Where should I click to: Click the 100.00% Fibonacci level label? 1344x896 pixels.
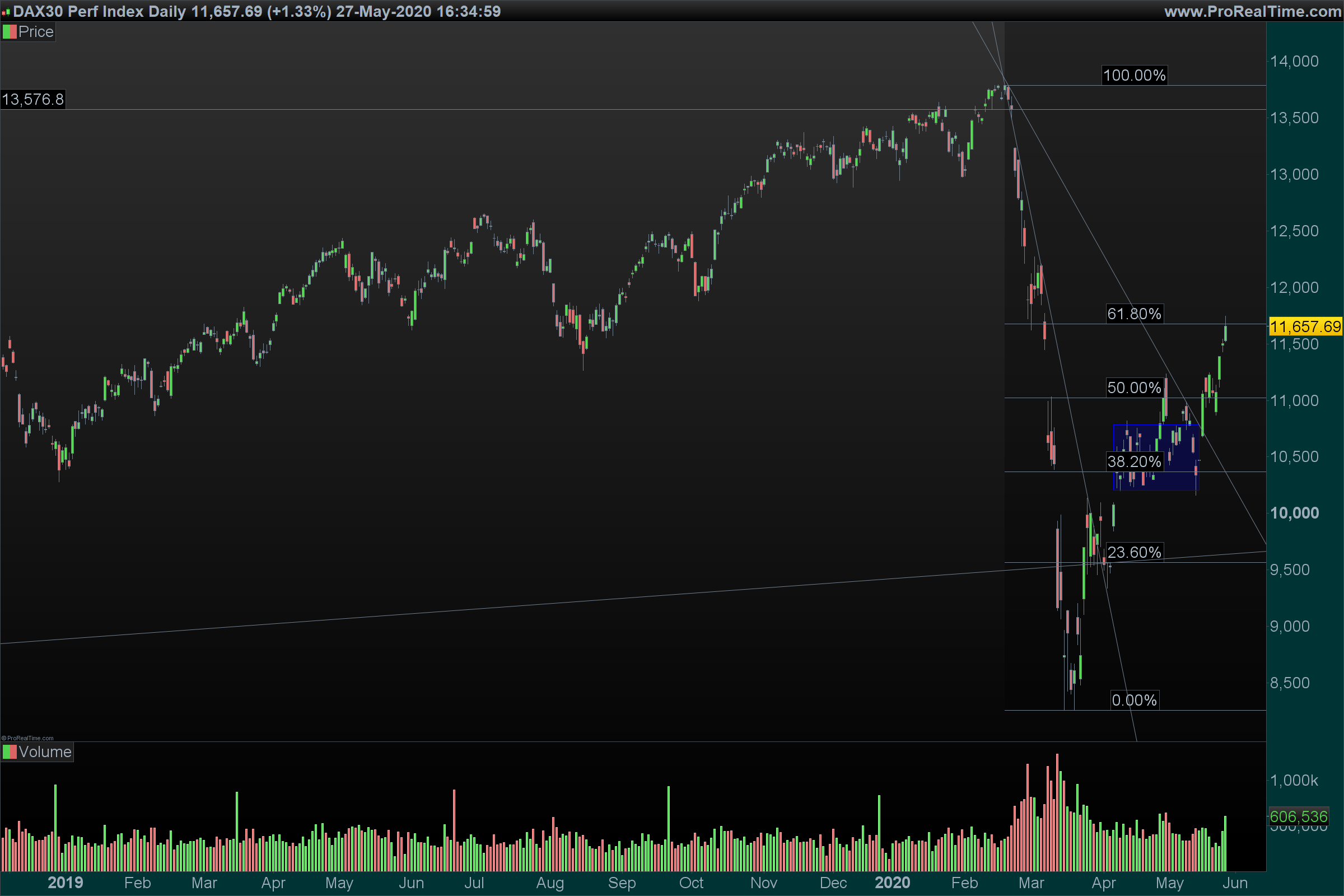pyautogui.click(x=1135, y=76)
